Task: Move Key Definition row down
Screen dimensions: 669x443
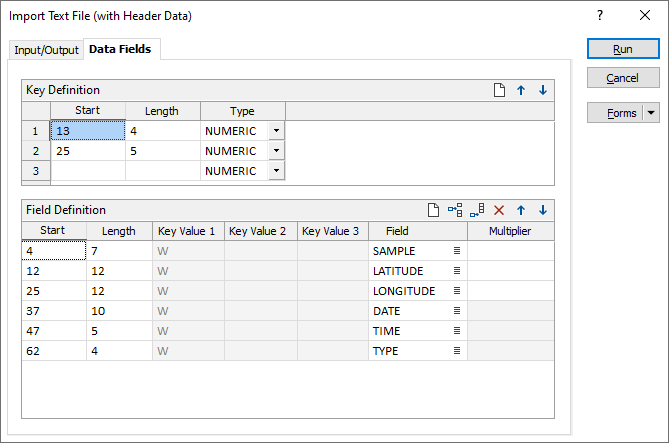Action: (x=543, y=90)
